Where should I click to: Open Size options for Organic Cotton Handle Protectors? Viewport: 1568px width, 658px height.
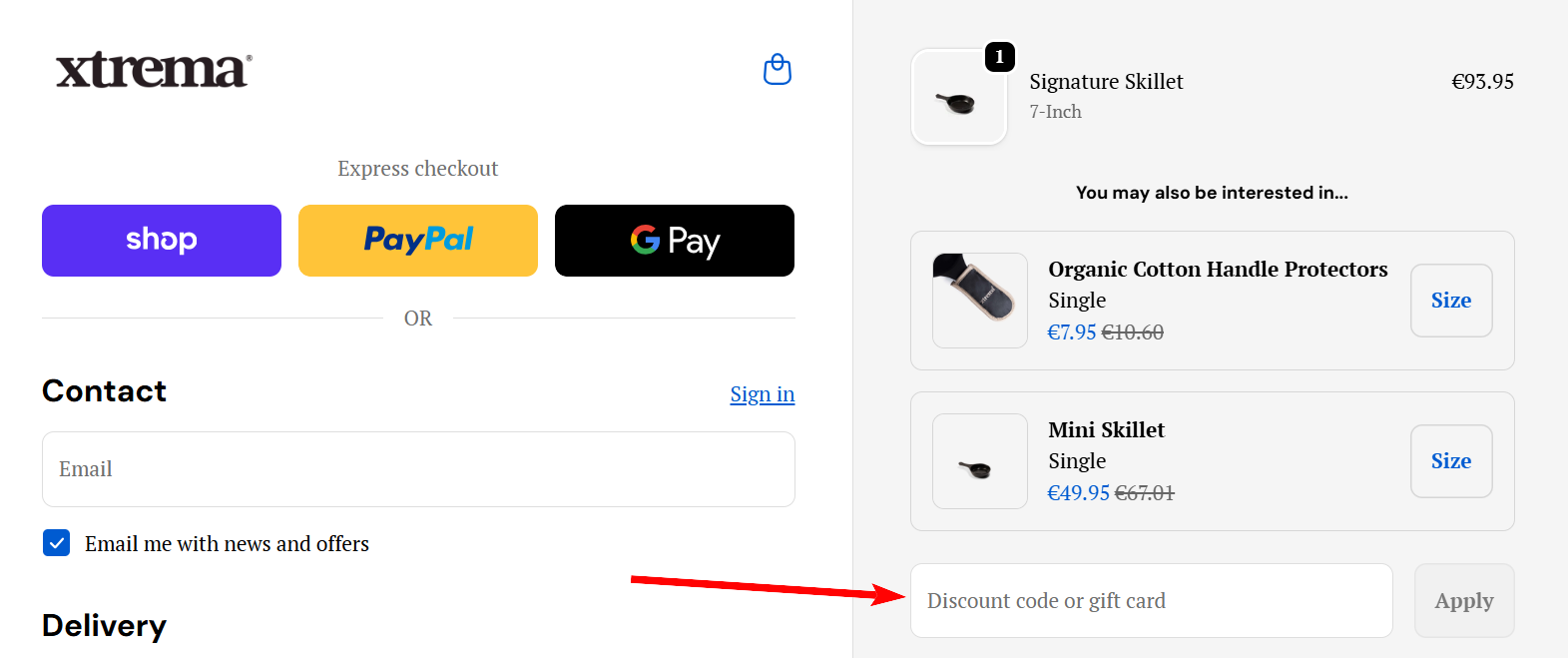coord(1451,301)
